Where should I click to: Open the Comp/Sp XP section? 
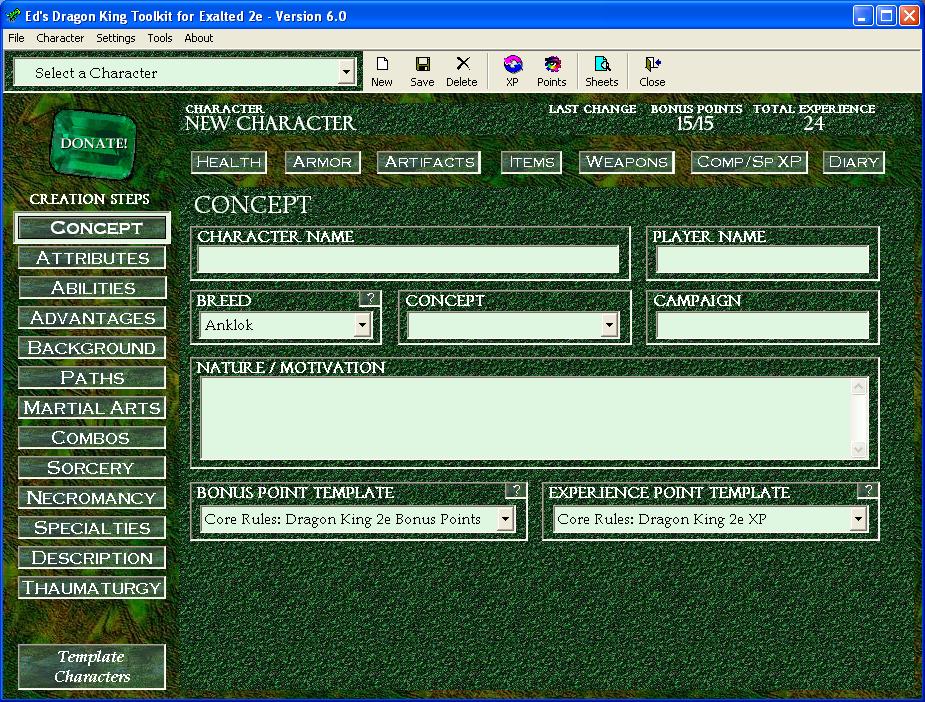coord(749,162)
